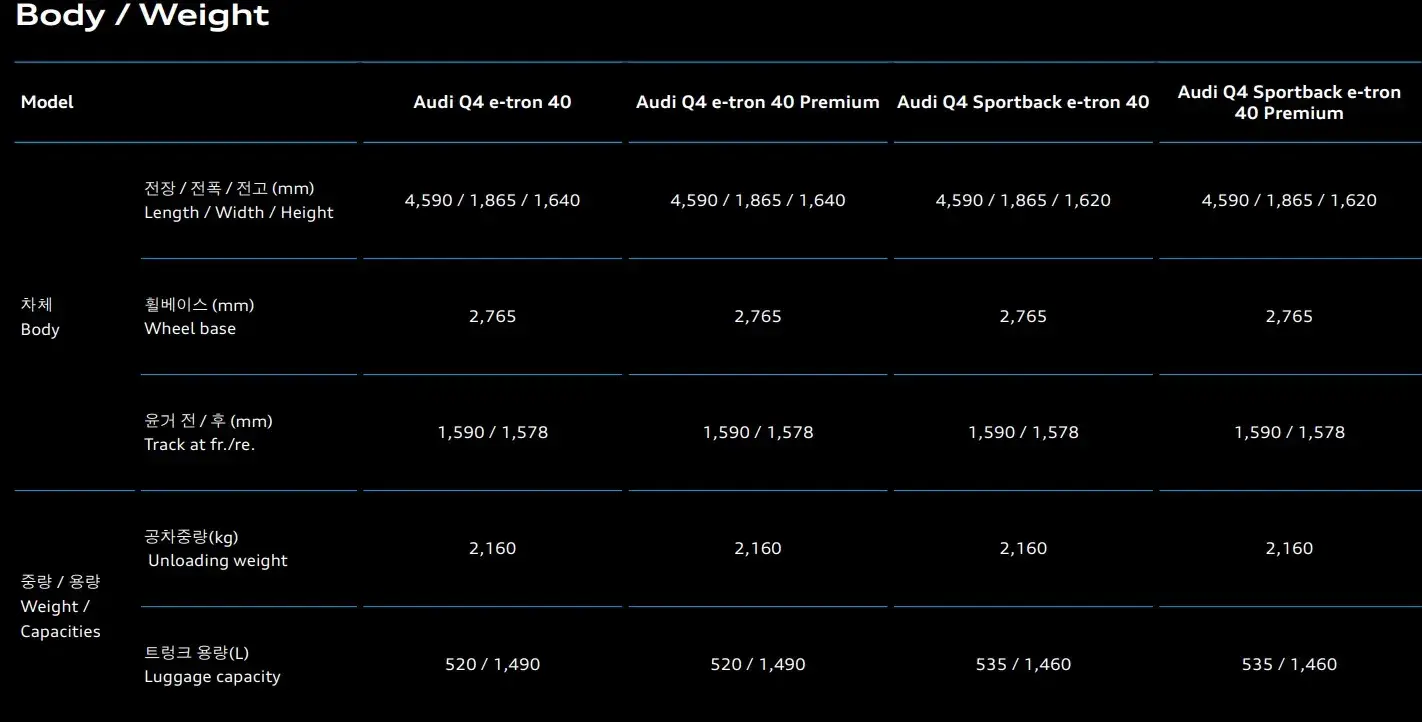Click wheel base 2,765 for Sportback e-tron 40 Premium
The width and height of the screenshot is (1422, 722).
coord(1289,316)
